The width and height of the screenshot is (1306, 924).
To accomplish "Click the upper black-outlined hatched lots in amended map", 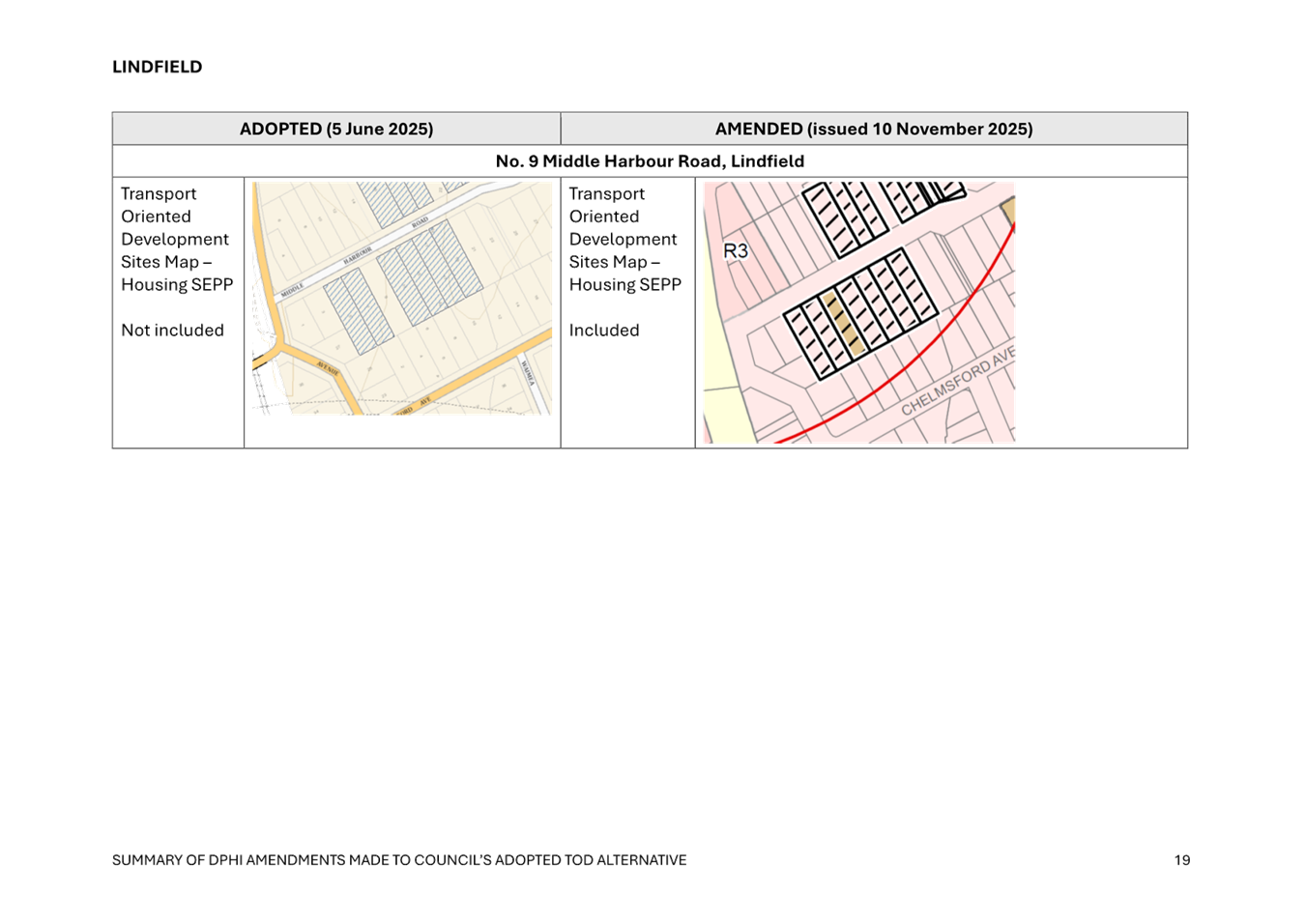I will [845, 217].
